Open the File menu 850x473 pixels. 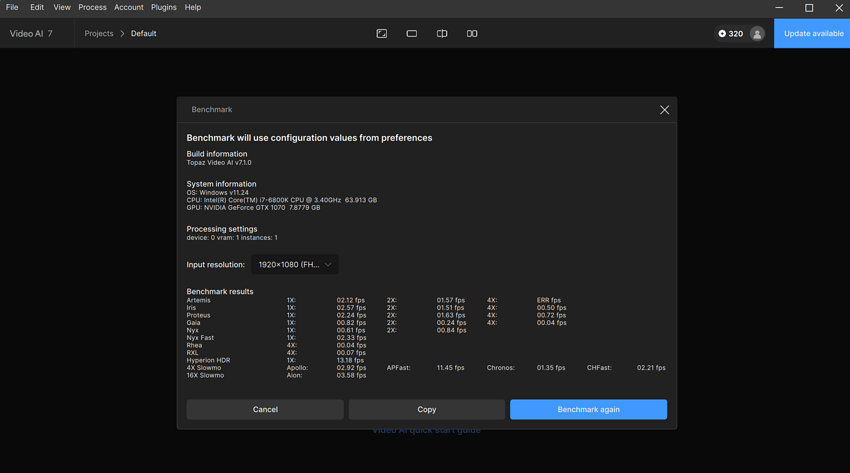12,8
